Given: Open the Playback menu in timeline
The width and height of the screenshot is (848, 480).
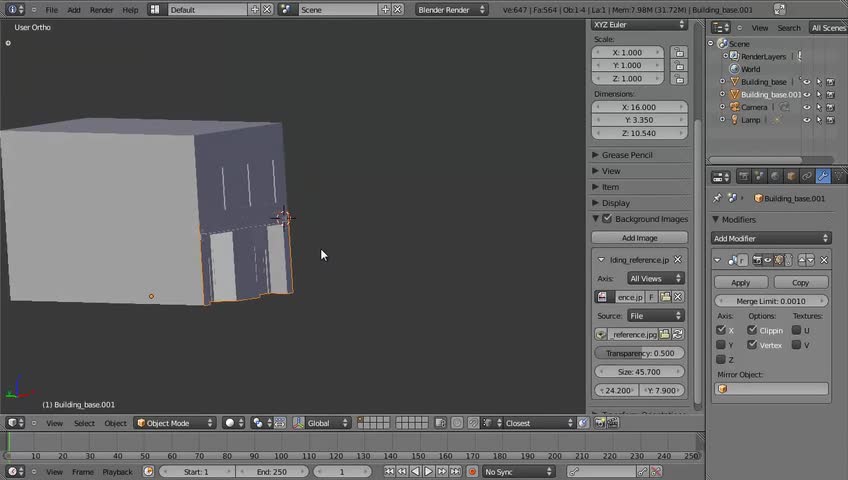Looking at the screenshot, I should [117, 472].
